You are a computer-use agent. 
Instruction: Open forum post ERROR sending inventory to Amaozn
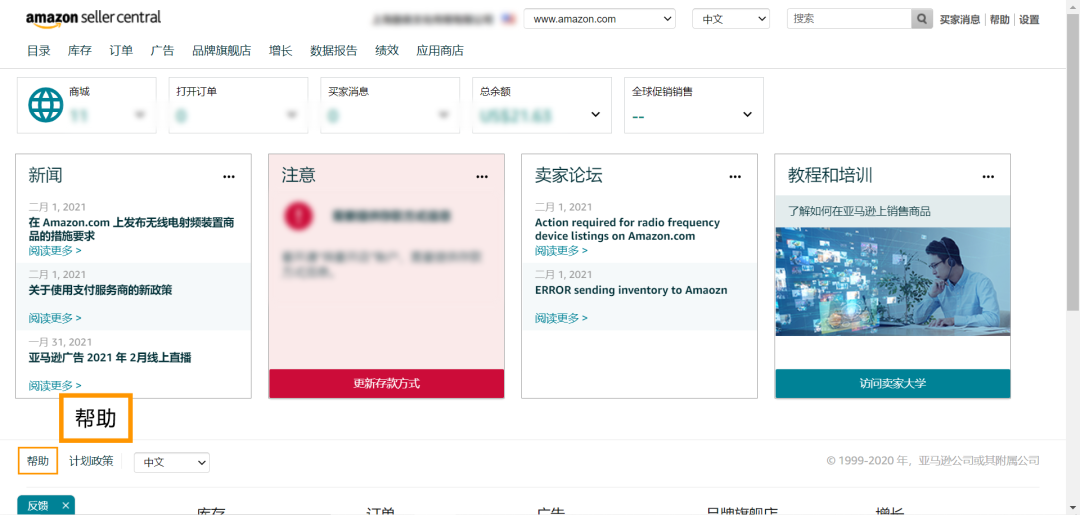coord(631,290)
